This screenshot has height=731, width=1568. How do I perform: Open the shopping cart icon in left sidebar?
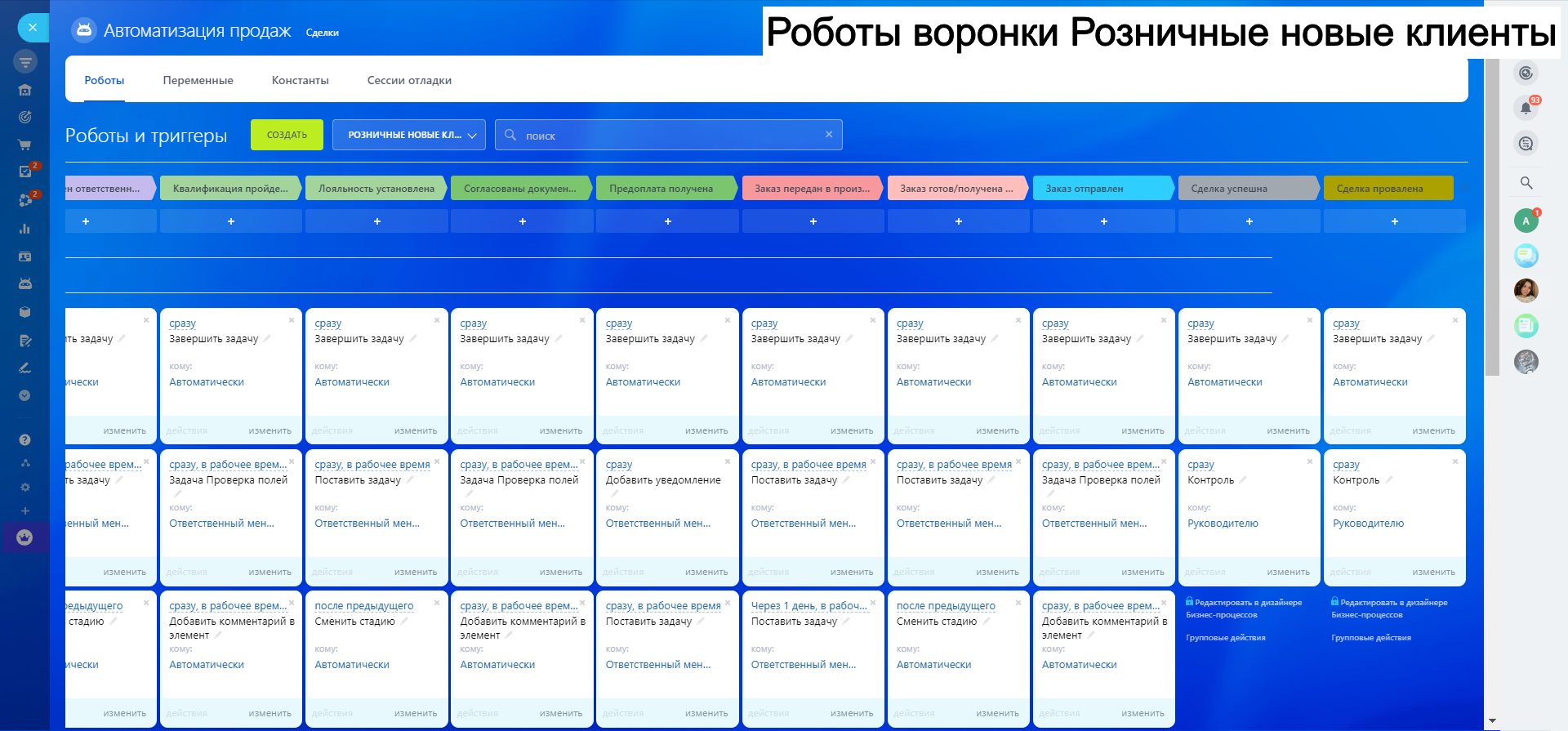tap(25, 145)
